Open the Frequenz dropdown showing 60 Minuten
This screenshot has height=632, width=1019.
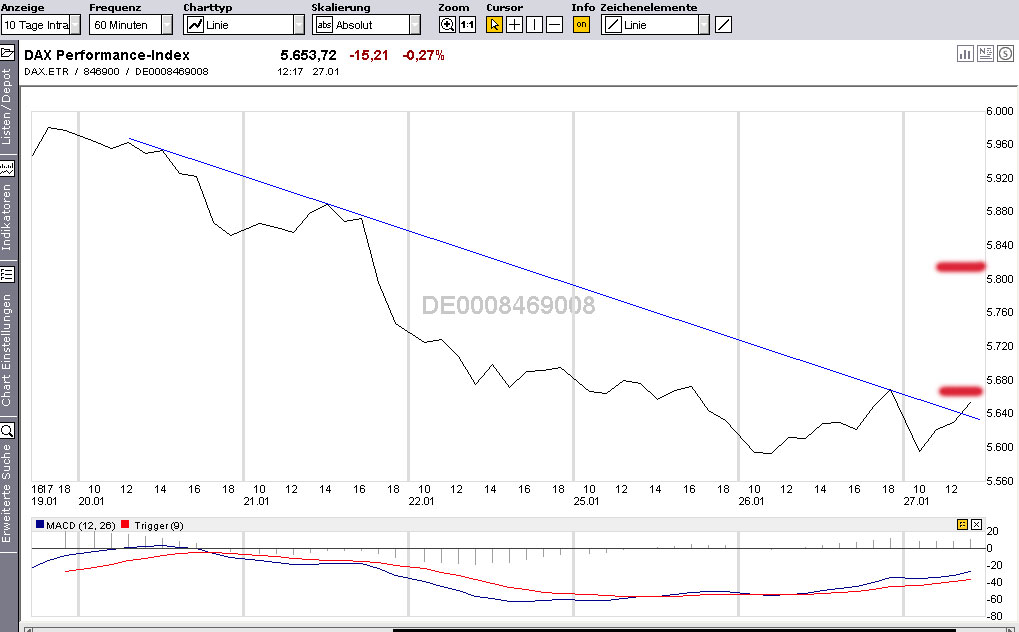127,24
